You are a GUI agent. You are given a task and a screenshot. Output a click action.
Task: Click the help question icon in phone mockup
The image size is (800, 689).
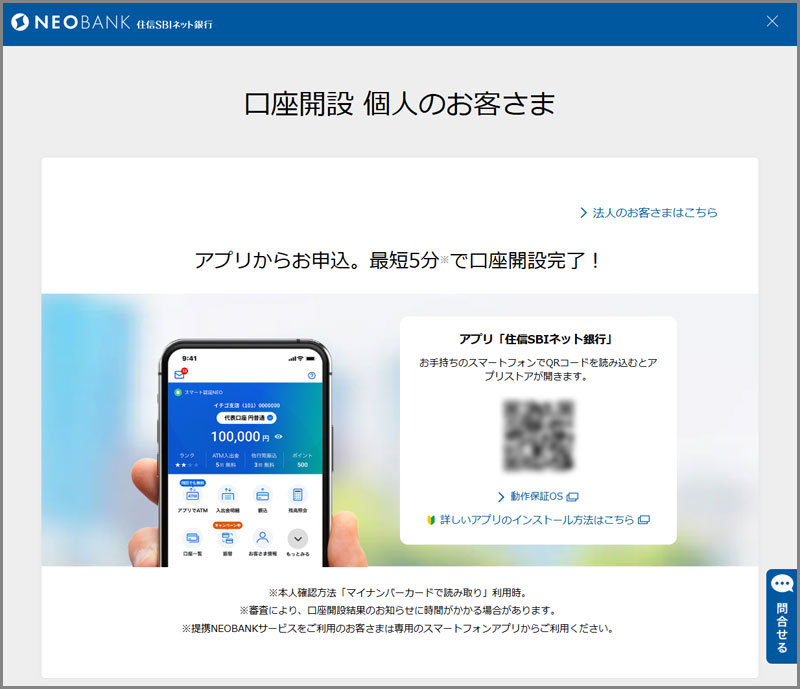tap(312, 376)
